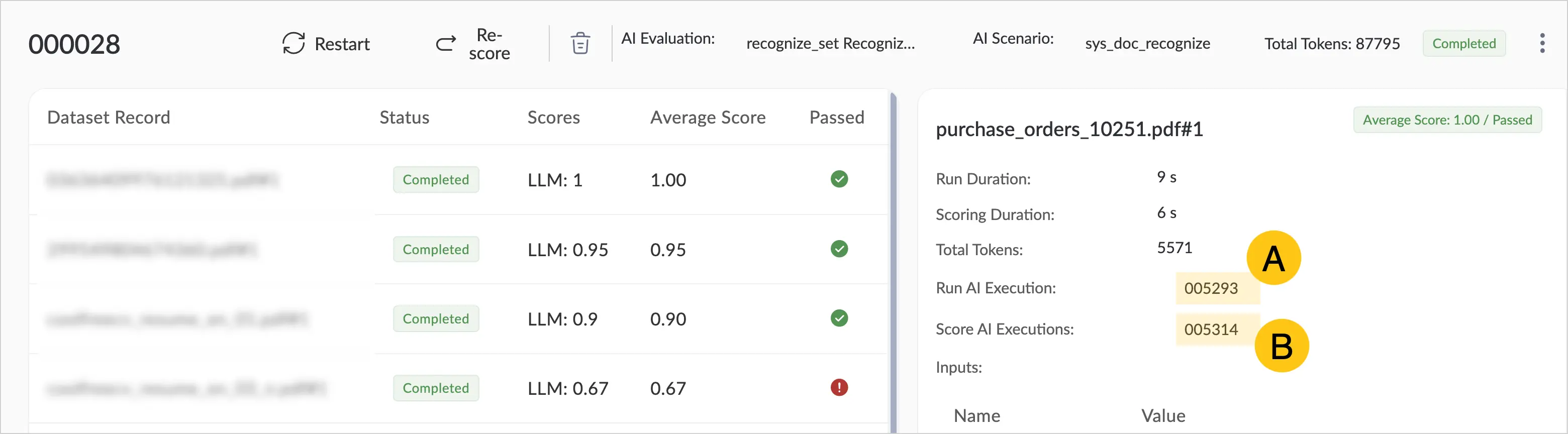
Task: Sort by Dataset Record column header
Action: click(x=109, y=117)
